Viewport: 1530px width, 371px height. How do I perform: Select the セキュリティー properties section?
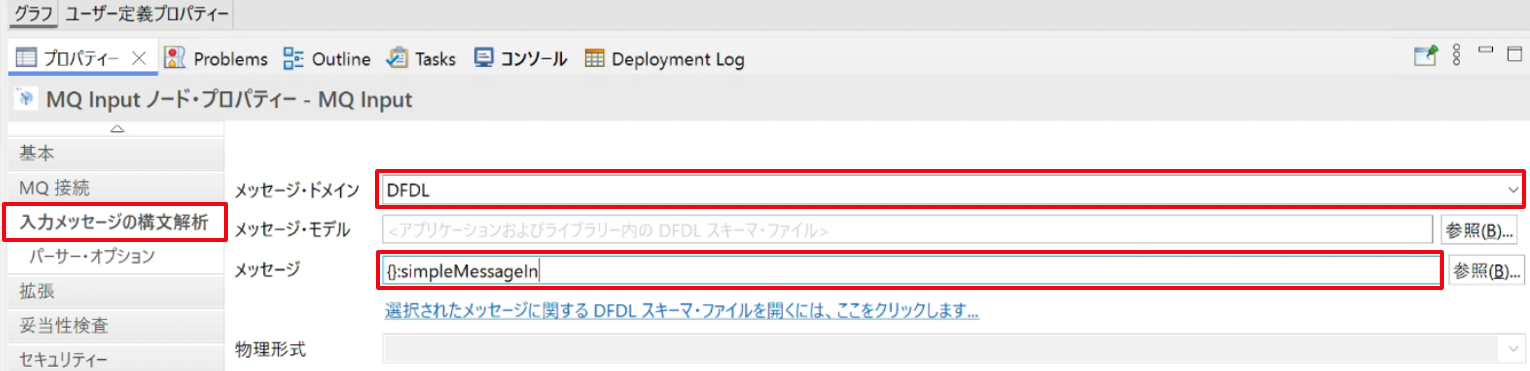117,359
